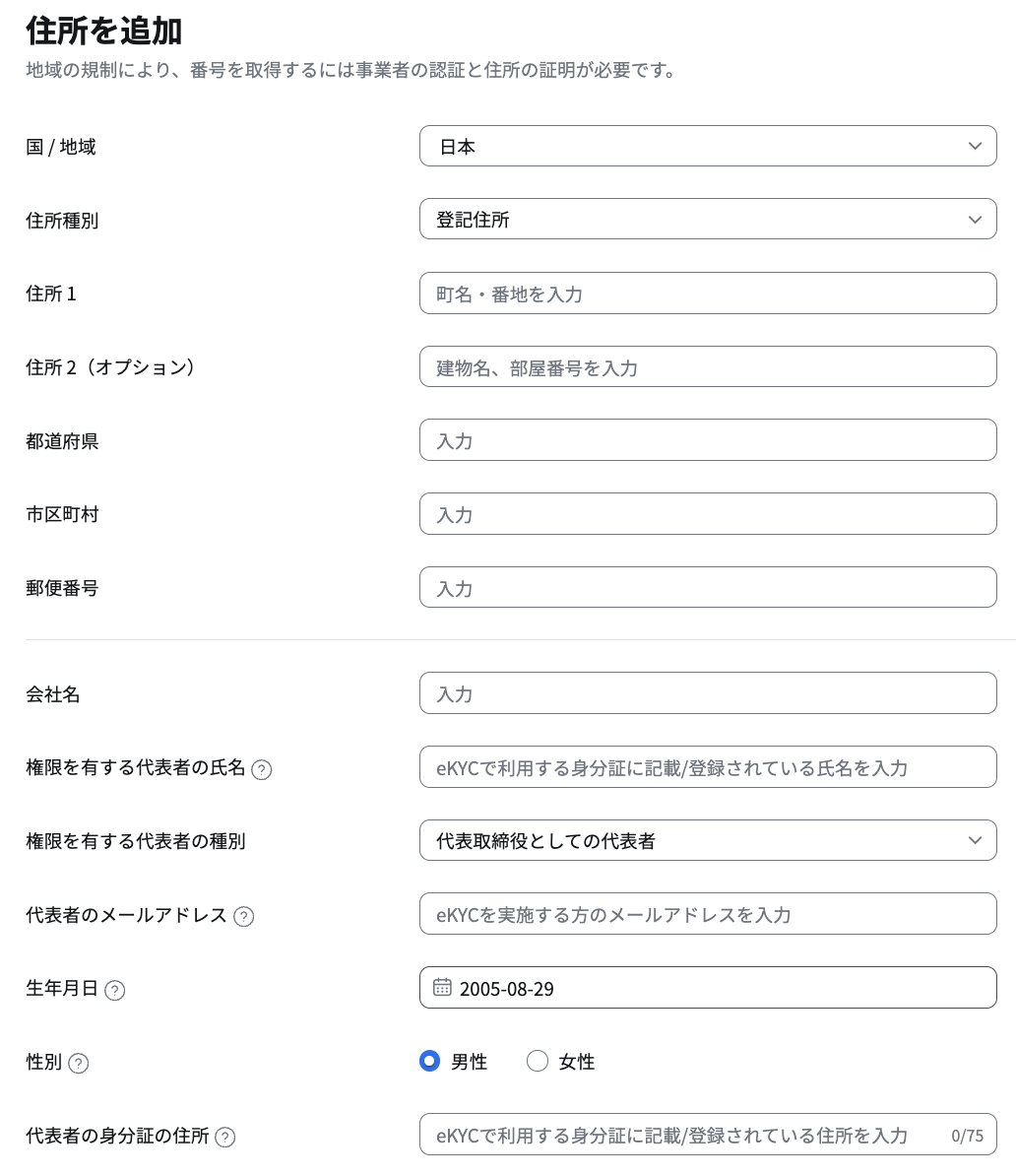1016x1176 pixels.
Task: Click help icon next to 代表者のメールアドレス
Action: pyautogui.click(x=244, y=917)
